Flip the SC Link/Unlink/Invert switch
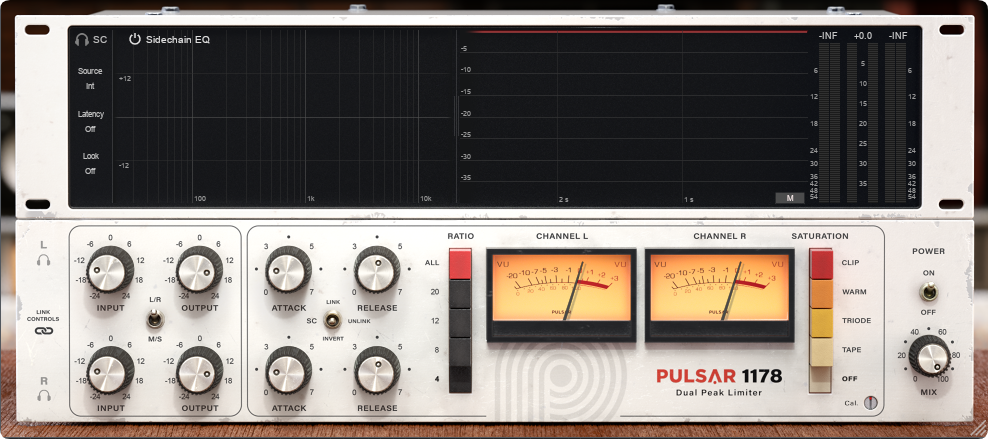This screenshot has width=988, height=439. pyautogui.click(x=330, y=320)
